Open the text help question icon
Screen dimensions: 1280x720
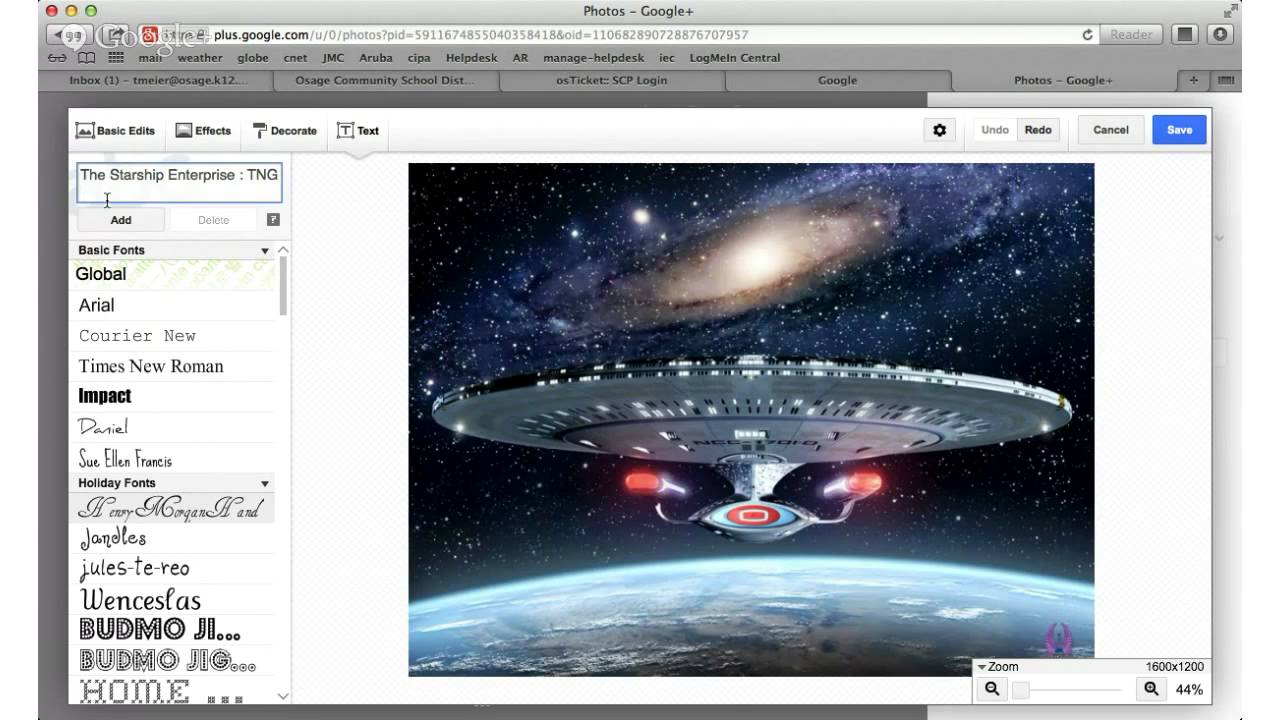click(273, 220)
